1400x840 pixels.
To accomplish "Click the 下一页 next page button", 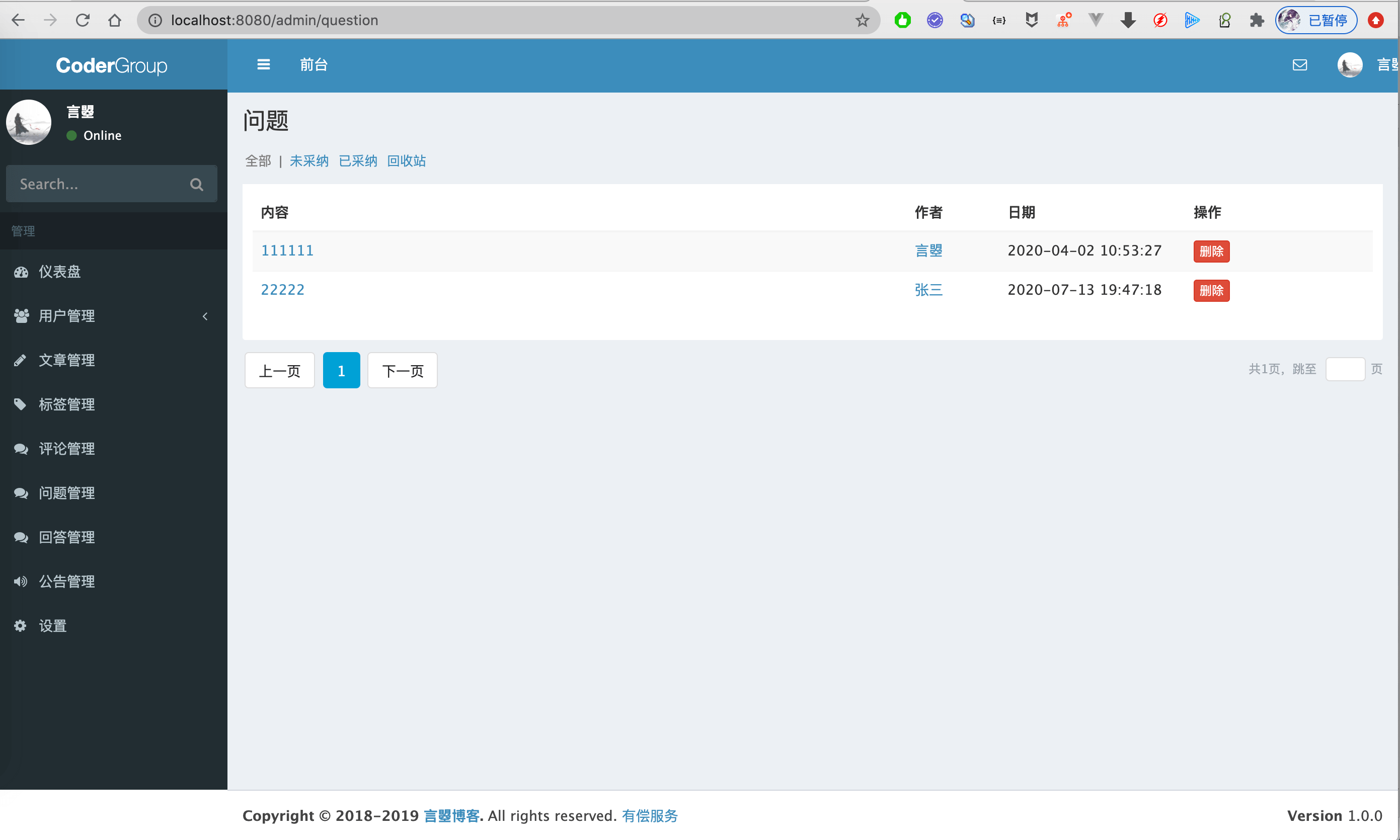I will click(x=402, y=371).
